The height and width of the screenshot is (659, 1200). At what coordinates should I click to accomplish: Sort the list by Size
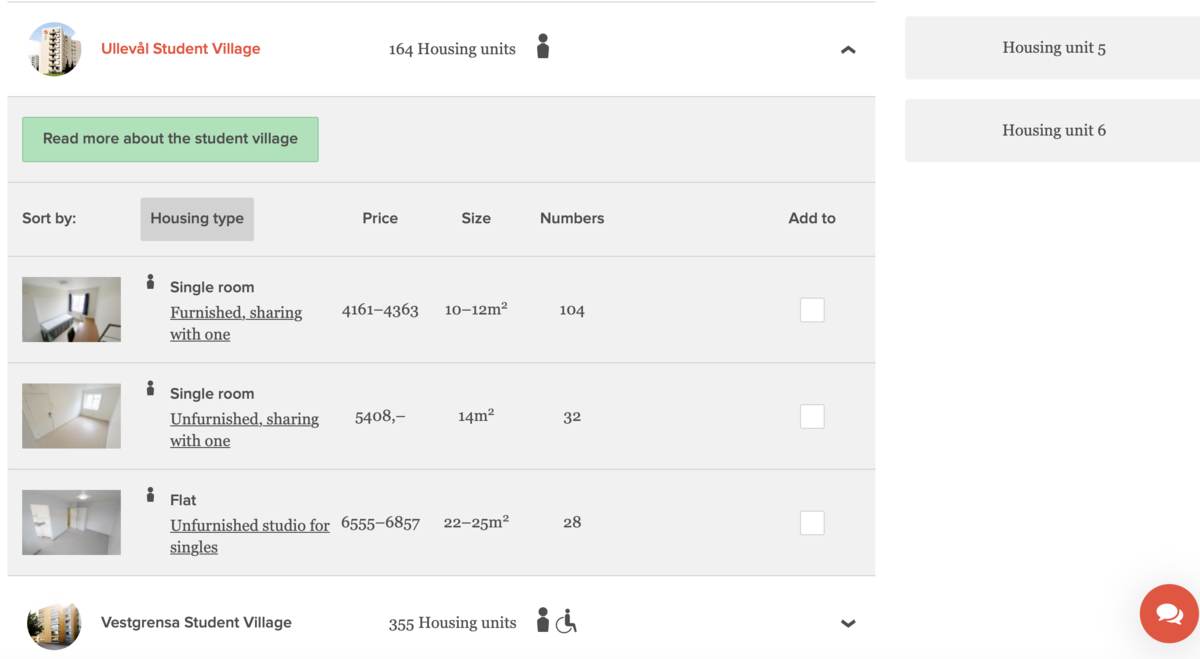pos(476,218)
